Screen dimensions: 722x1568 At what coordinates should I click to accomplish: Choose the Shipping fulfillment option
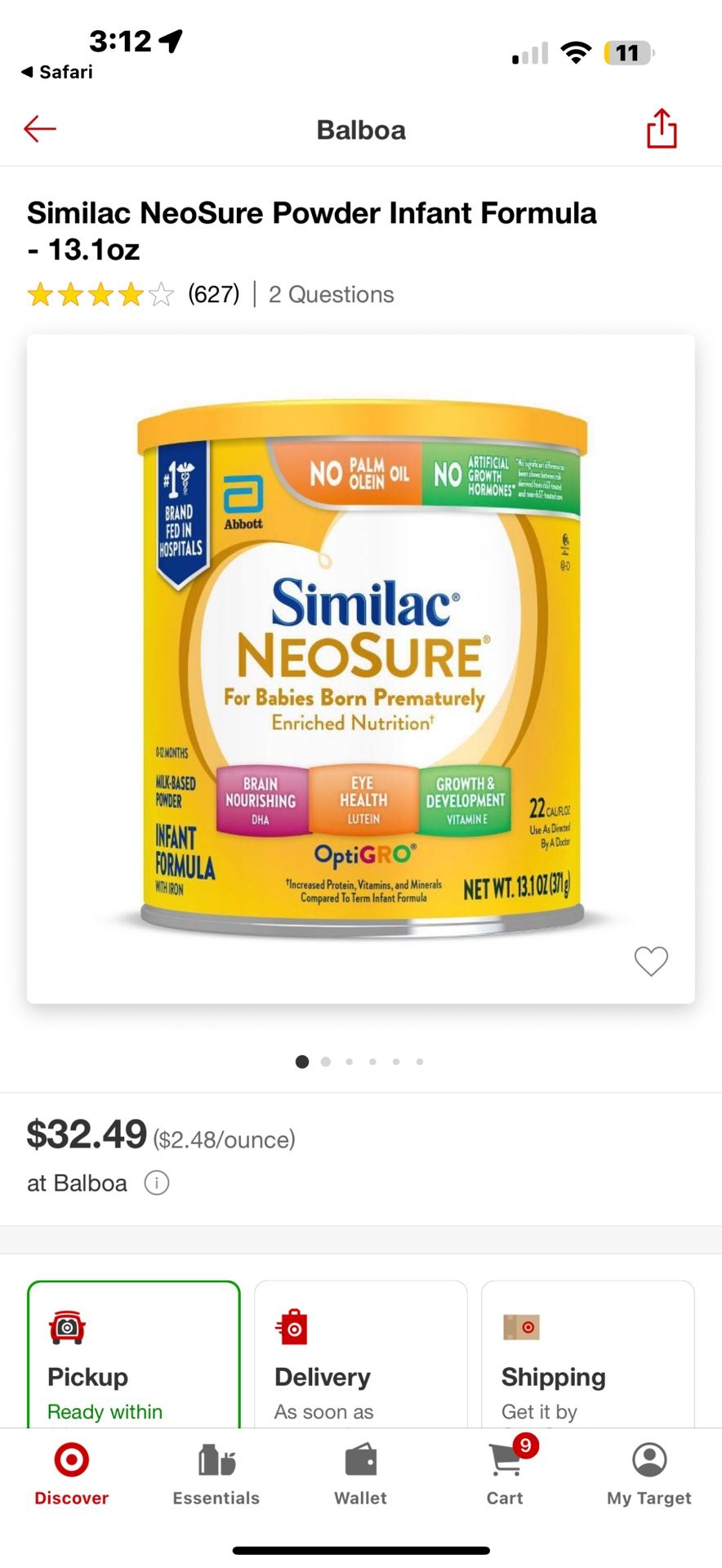coord(588,1355)
